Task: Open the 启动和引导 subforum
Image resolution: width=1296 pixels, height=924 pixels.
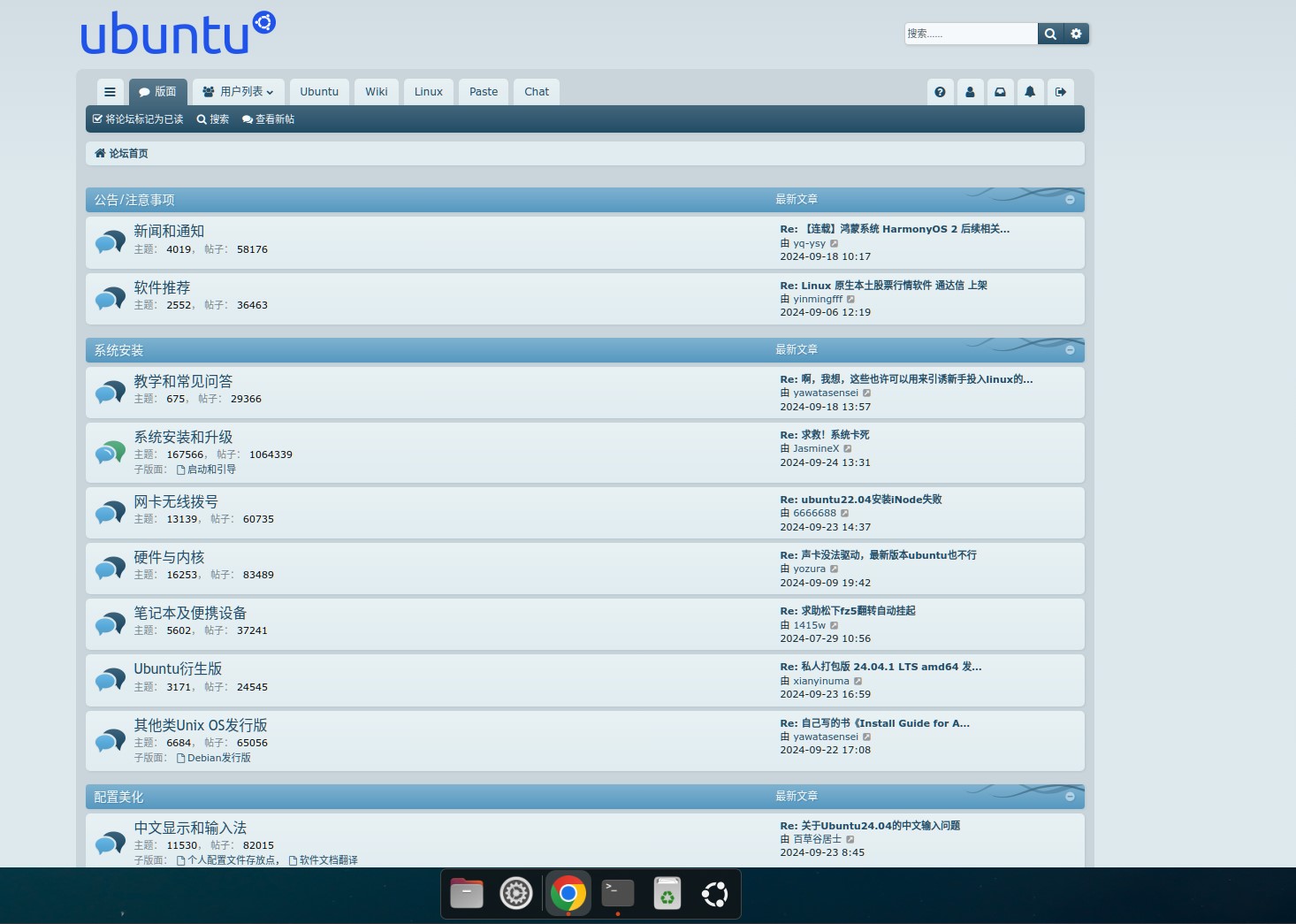Action: click(x=207, y=470)
